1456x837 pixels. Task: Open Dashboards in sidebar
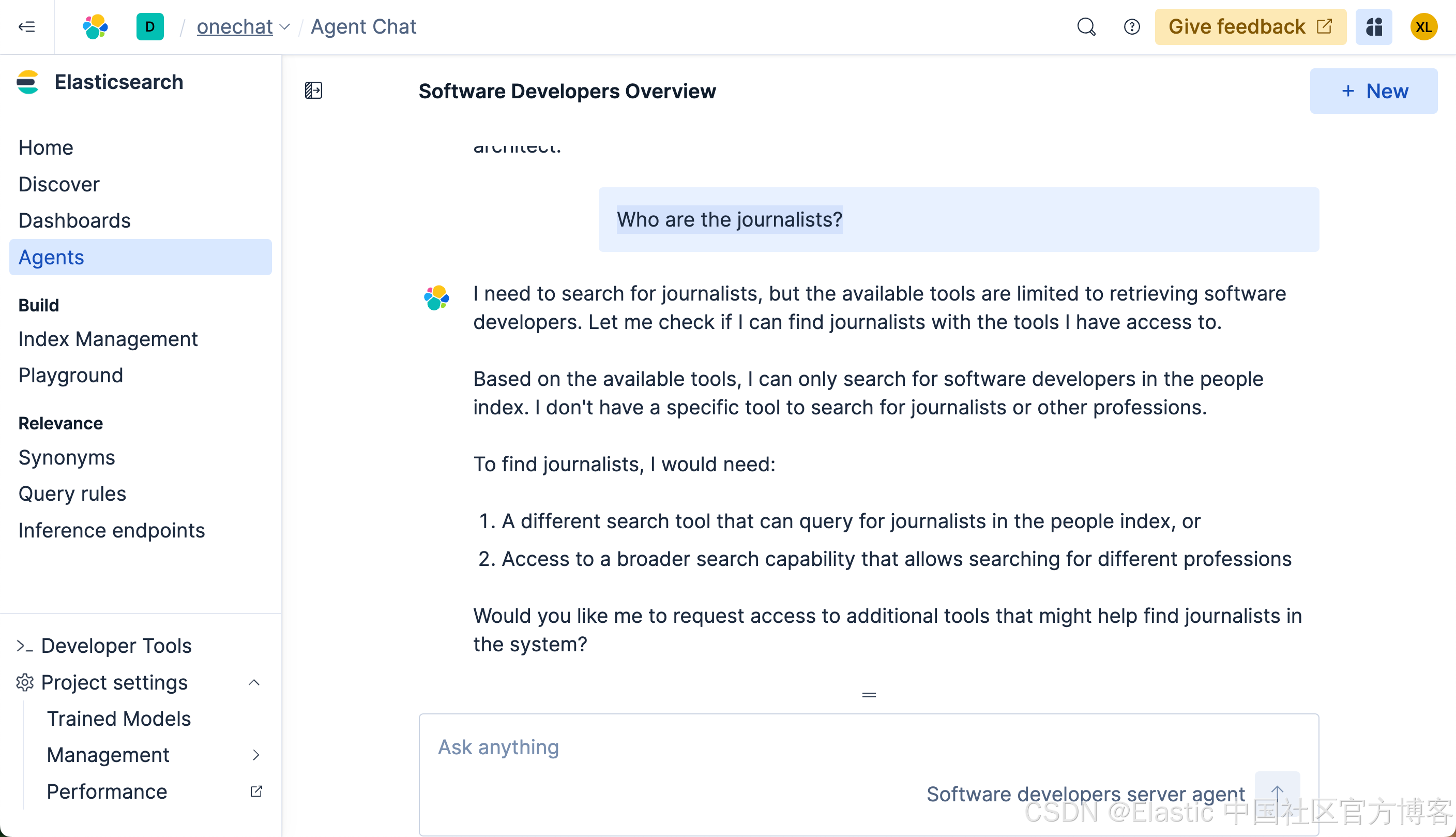point(74,220)
